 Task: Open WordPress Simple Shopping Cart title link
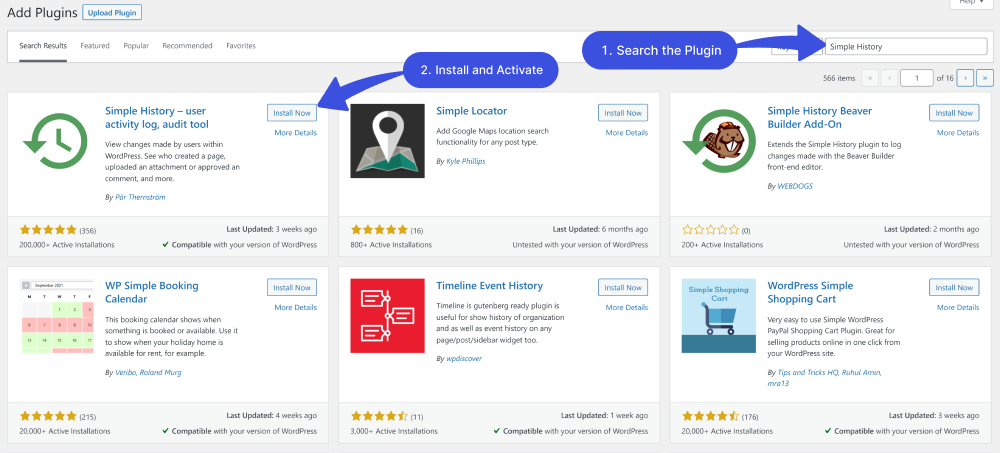[812, 292]
